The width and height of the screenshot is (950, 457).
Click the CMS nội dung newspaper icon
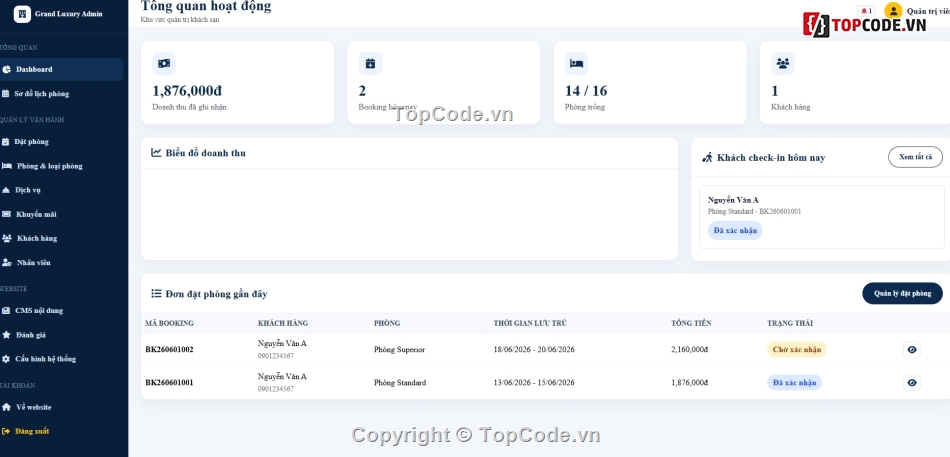pyautogui.click(x=6, y=310)
